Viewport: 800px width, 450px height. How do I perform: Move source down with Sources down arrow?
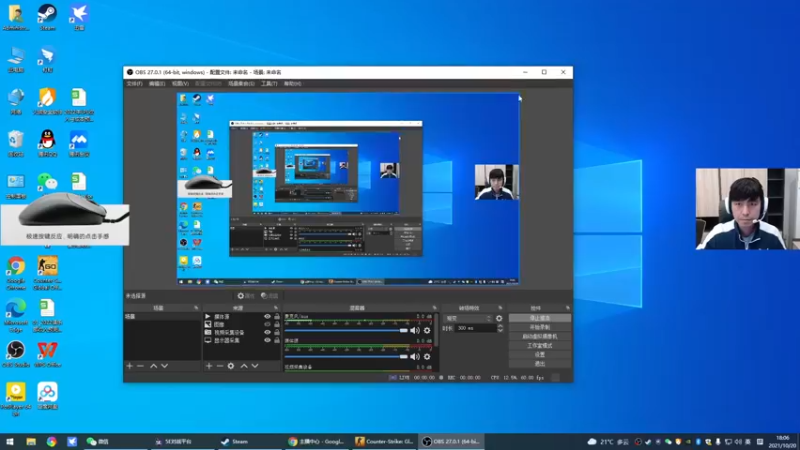tap(255, 366)
